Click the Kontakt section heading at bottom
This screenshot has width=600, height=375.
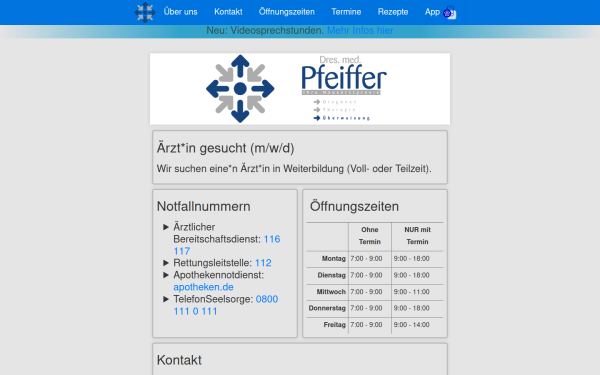point(179,360)
